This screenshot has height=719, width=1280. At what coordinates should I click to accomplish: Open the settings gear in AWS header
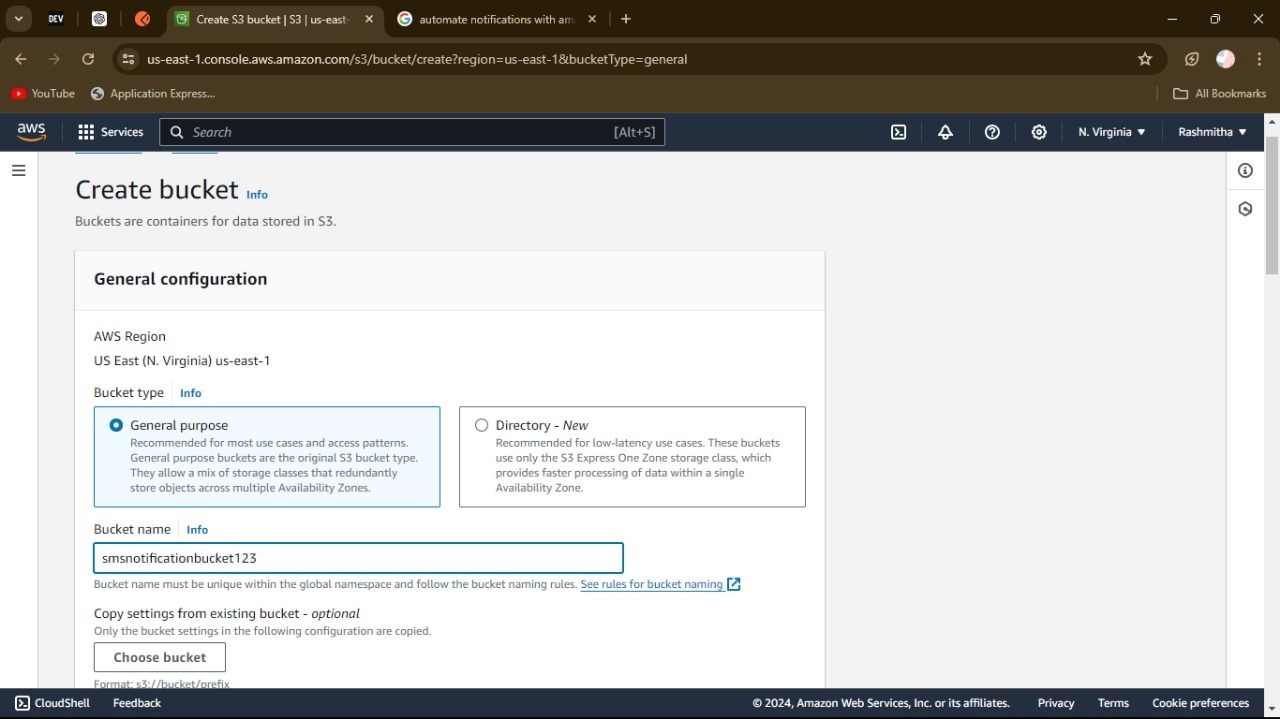coord(1039,132)
